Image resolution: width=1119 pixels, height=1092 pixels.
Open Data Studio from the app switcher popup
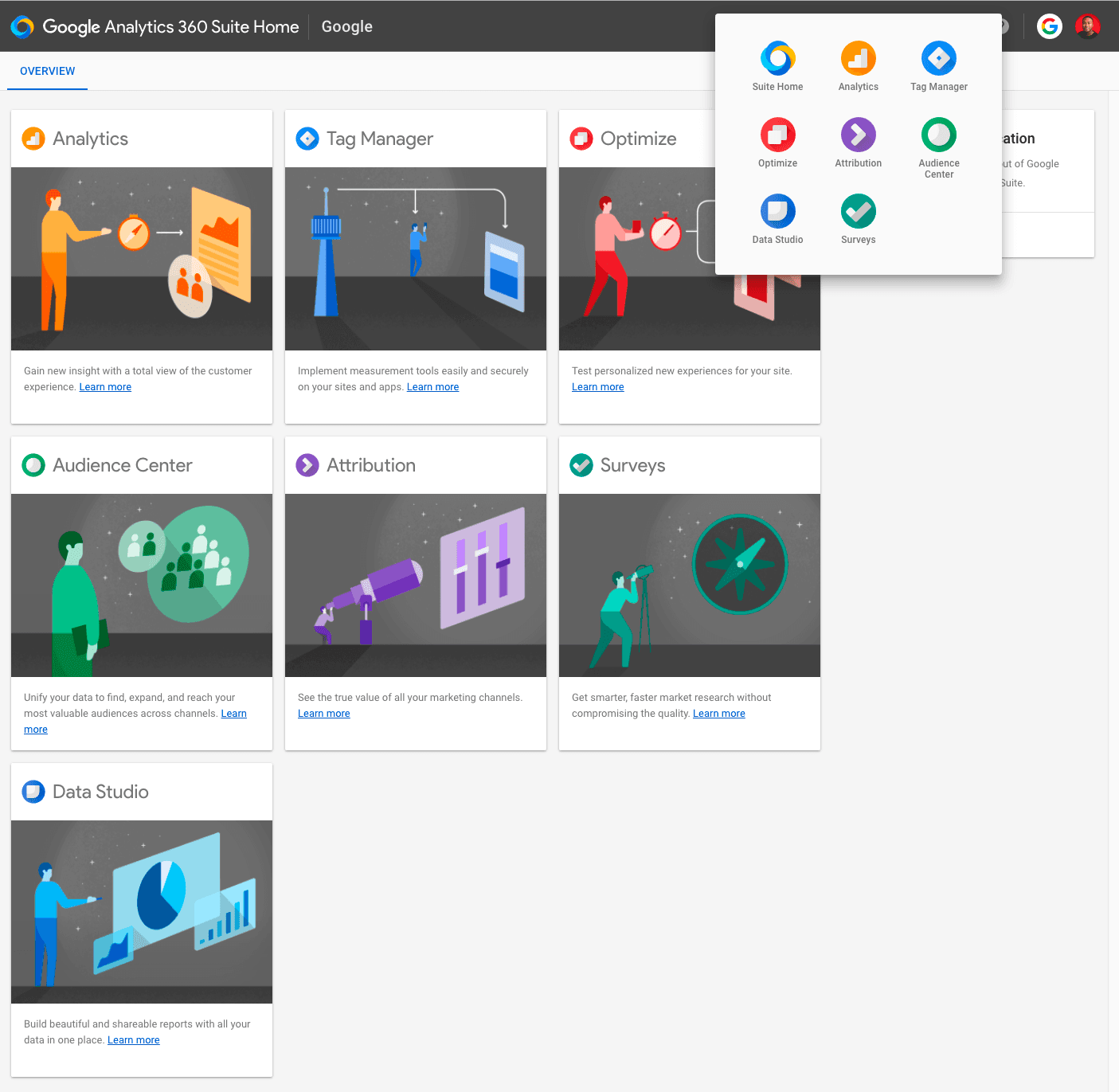pos(777,219)
